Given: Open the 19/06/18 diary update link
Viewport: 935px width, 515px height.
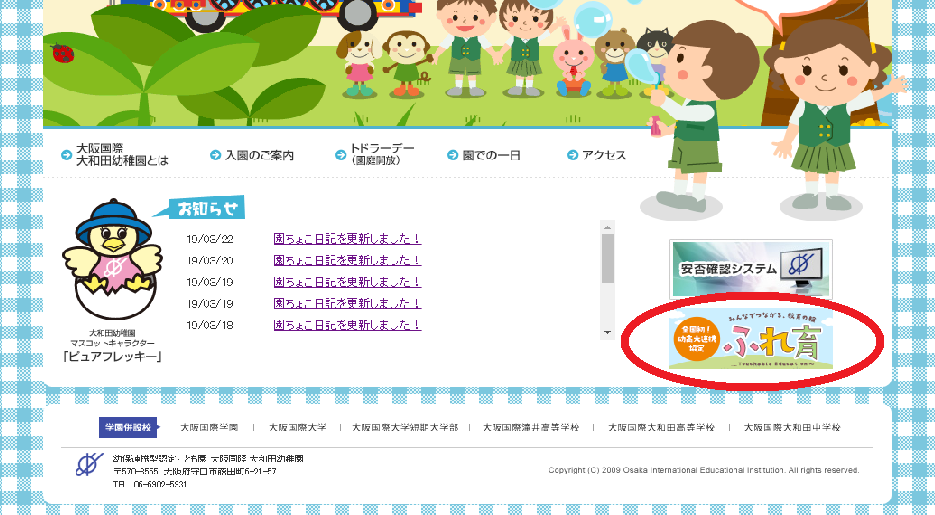Looking at the screenshot, I should (347, 325).
